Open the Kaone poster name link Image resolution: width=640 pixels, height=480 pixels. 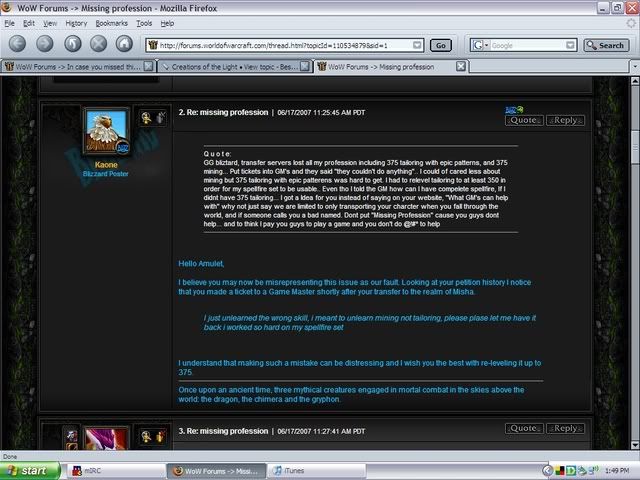click(106, 164)
